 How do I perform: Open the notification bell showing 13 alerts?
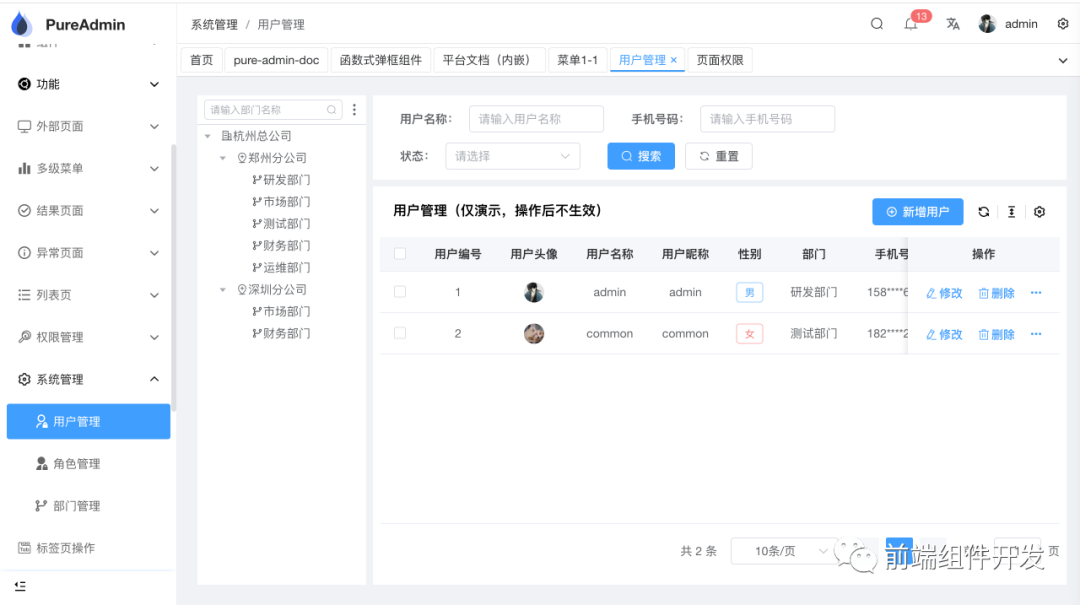coord(911,23)
